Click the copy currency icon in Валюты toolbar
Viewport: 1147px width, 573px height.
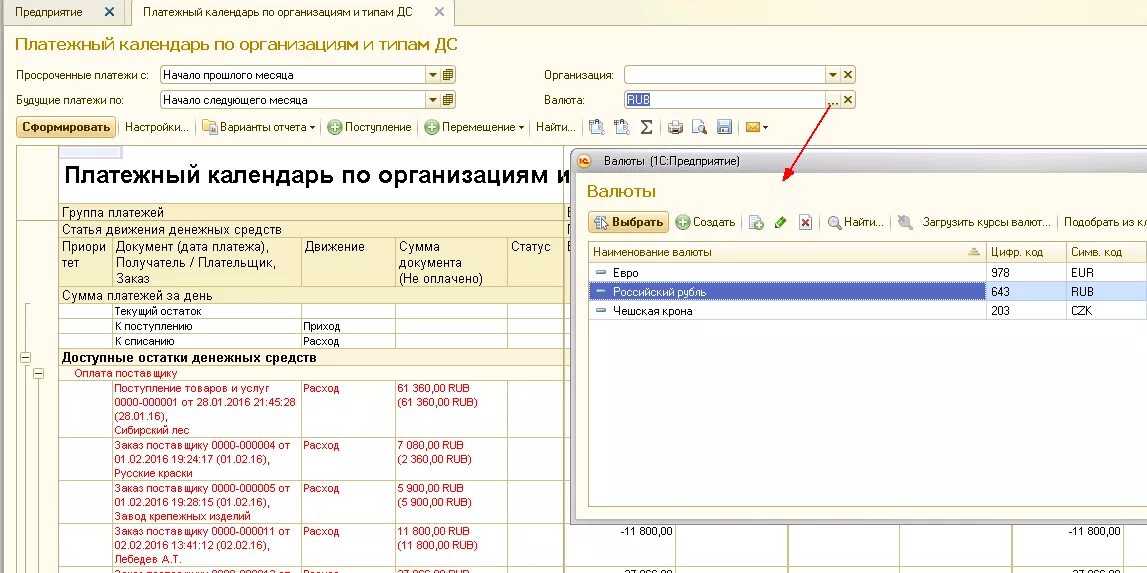coord(756,222)
